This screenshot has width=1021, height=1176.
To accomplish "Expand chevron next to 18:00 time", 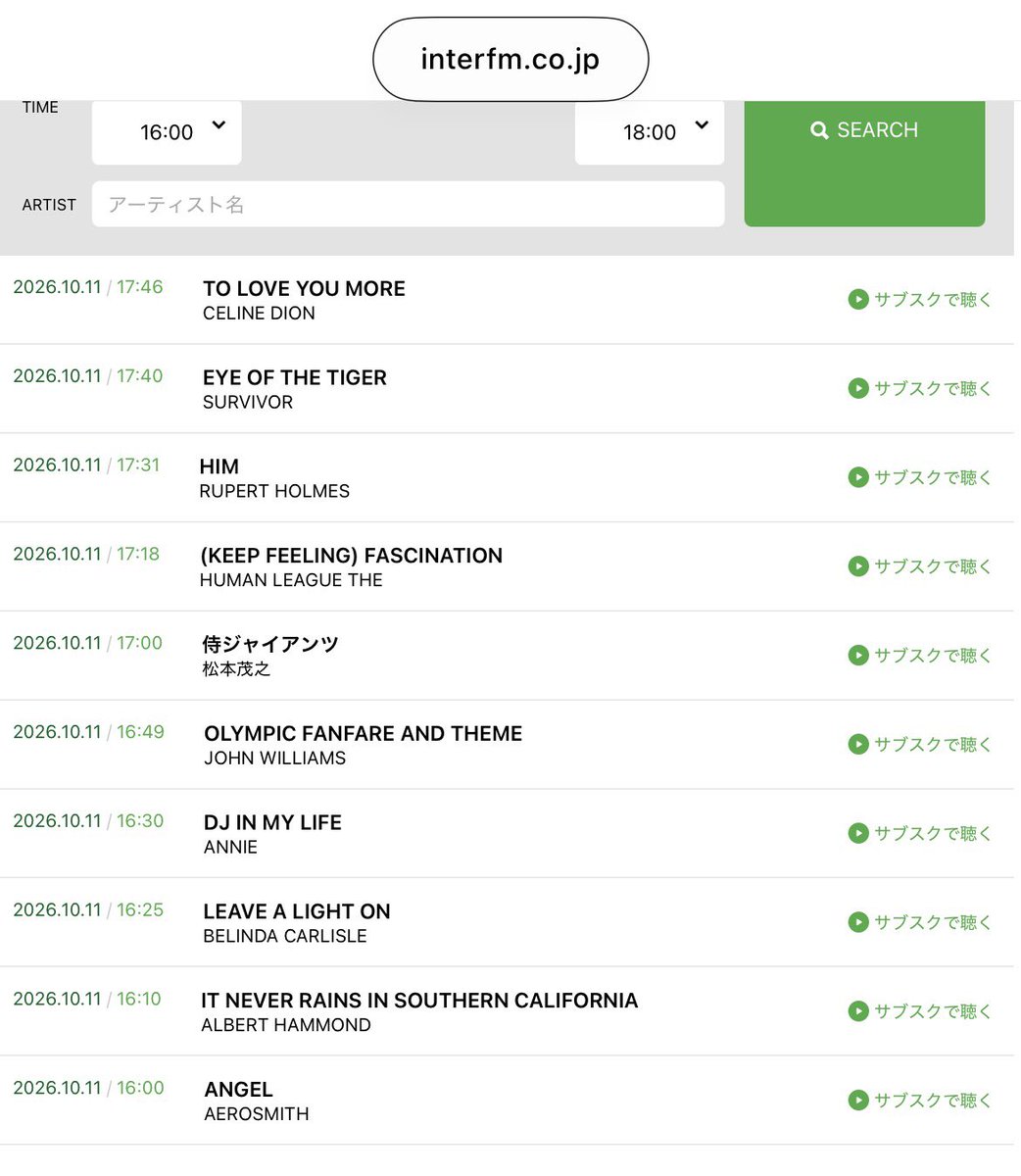I will coord(702,125).
